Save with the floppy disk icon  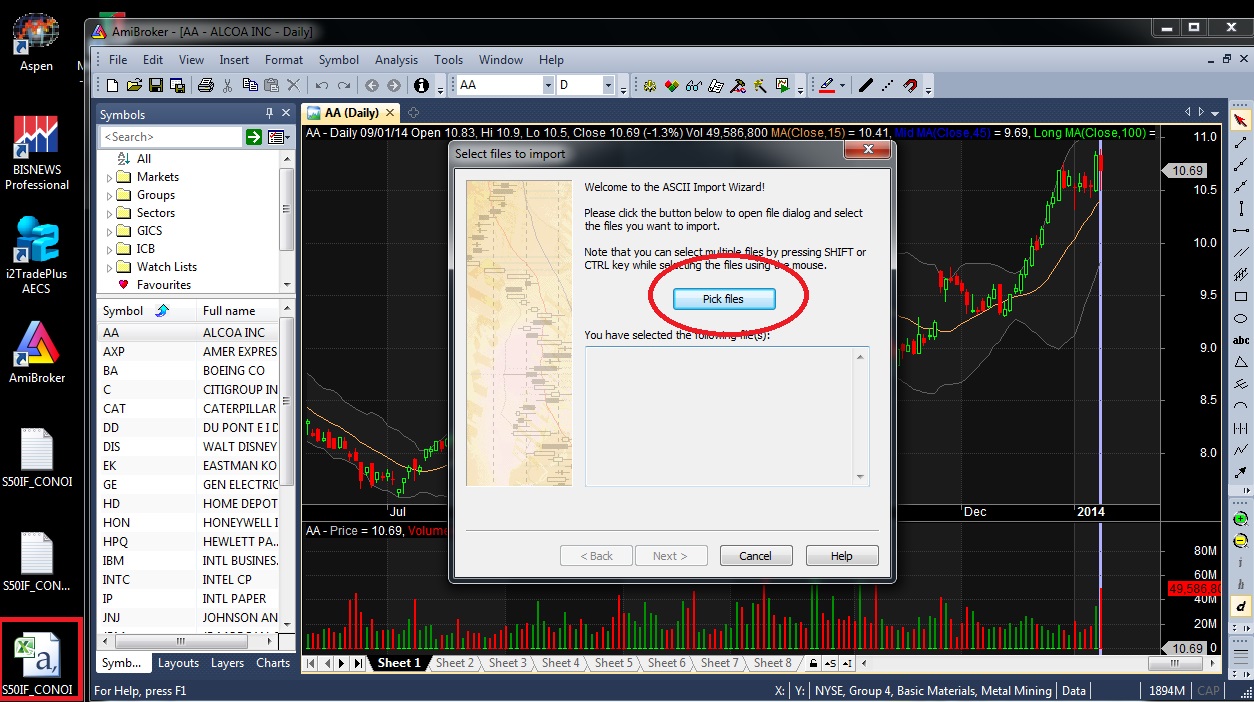155,86
